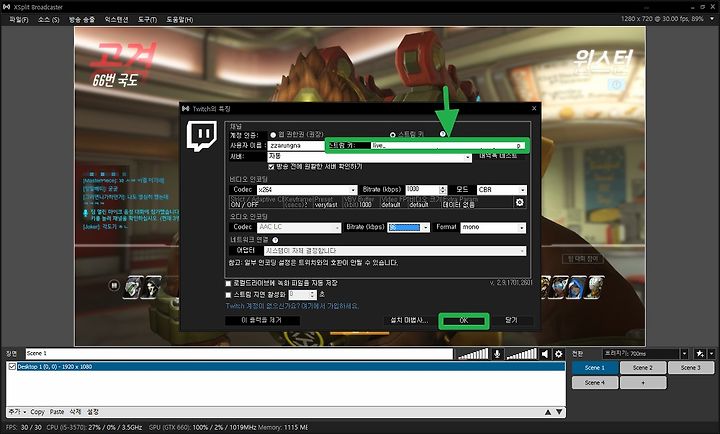Open the 소스(S) menu

(x=49, y=20)
